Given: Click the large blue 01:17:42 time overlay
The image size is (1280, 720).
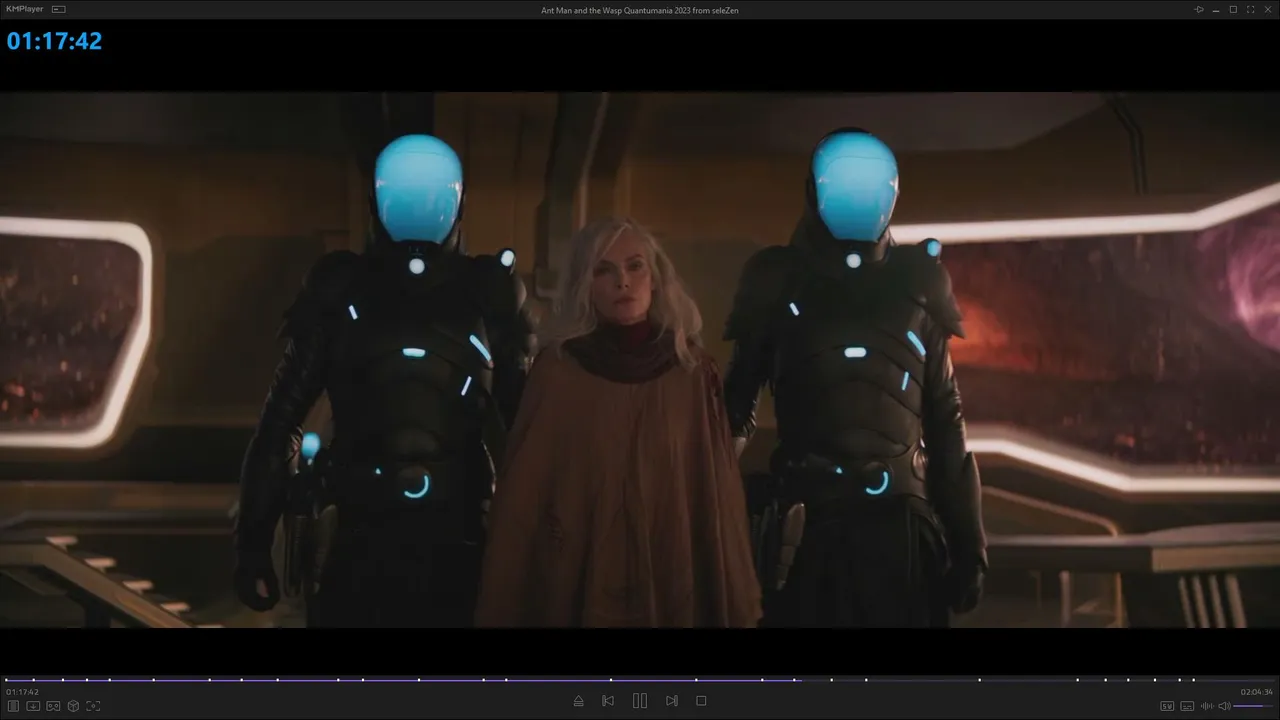Looking at the screenshot, I should tap(54, 41).
